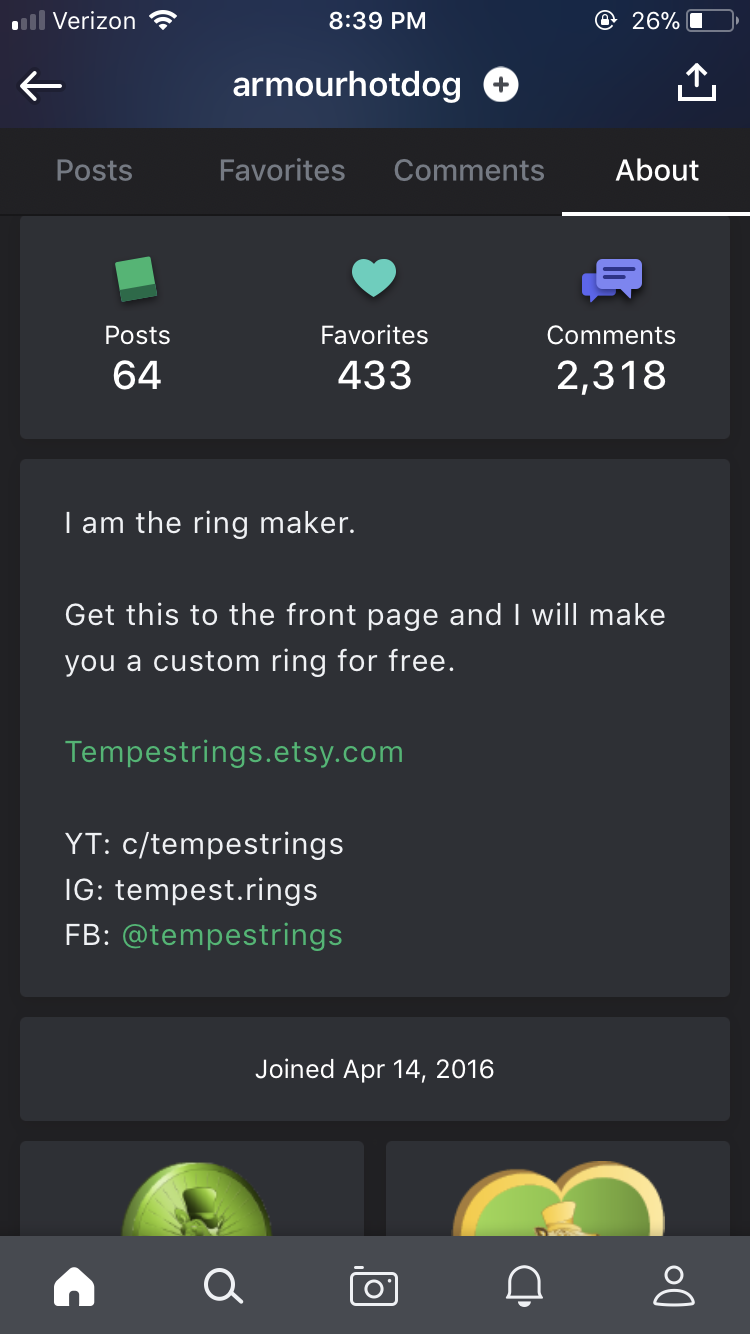Viewport: 750px width, 1334px height.
Task: Tap the teal Favorites heart icon
Action: (x=374, y=278)
